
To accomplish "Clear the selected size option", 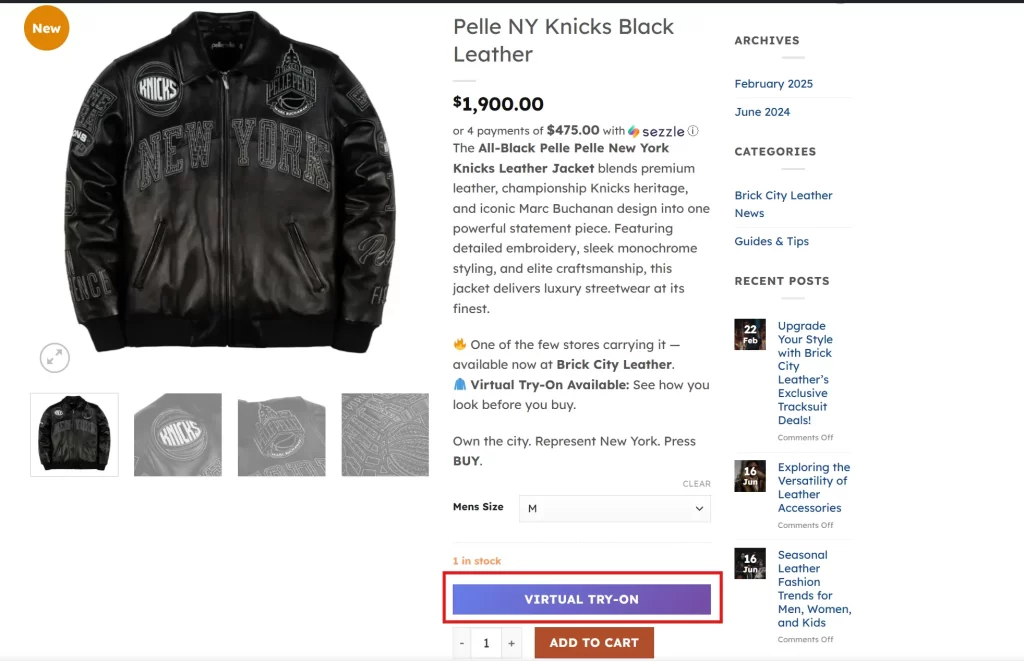I will click(x=696, y=484).
